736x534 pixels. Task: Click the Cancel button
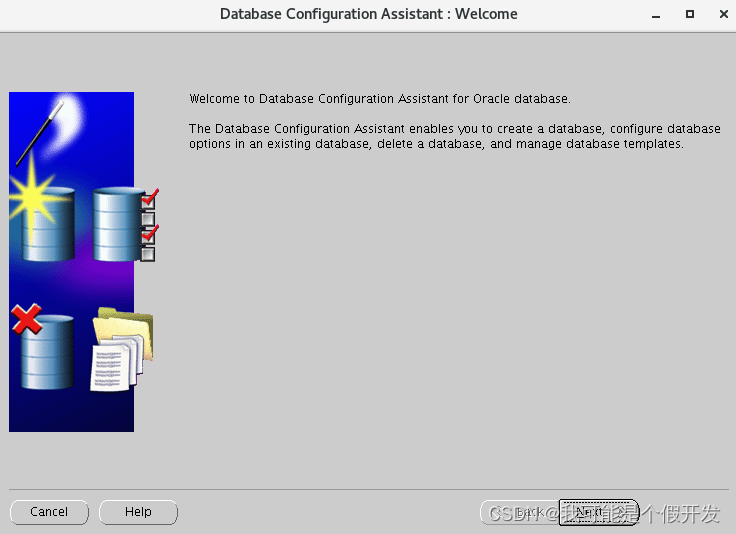[49, 512]
